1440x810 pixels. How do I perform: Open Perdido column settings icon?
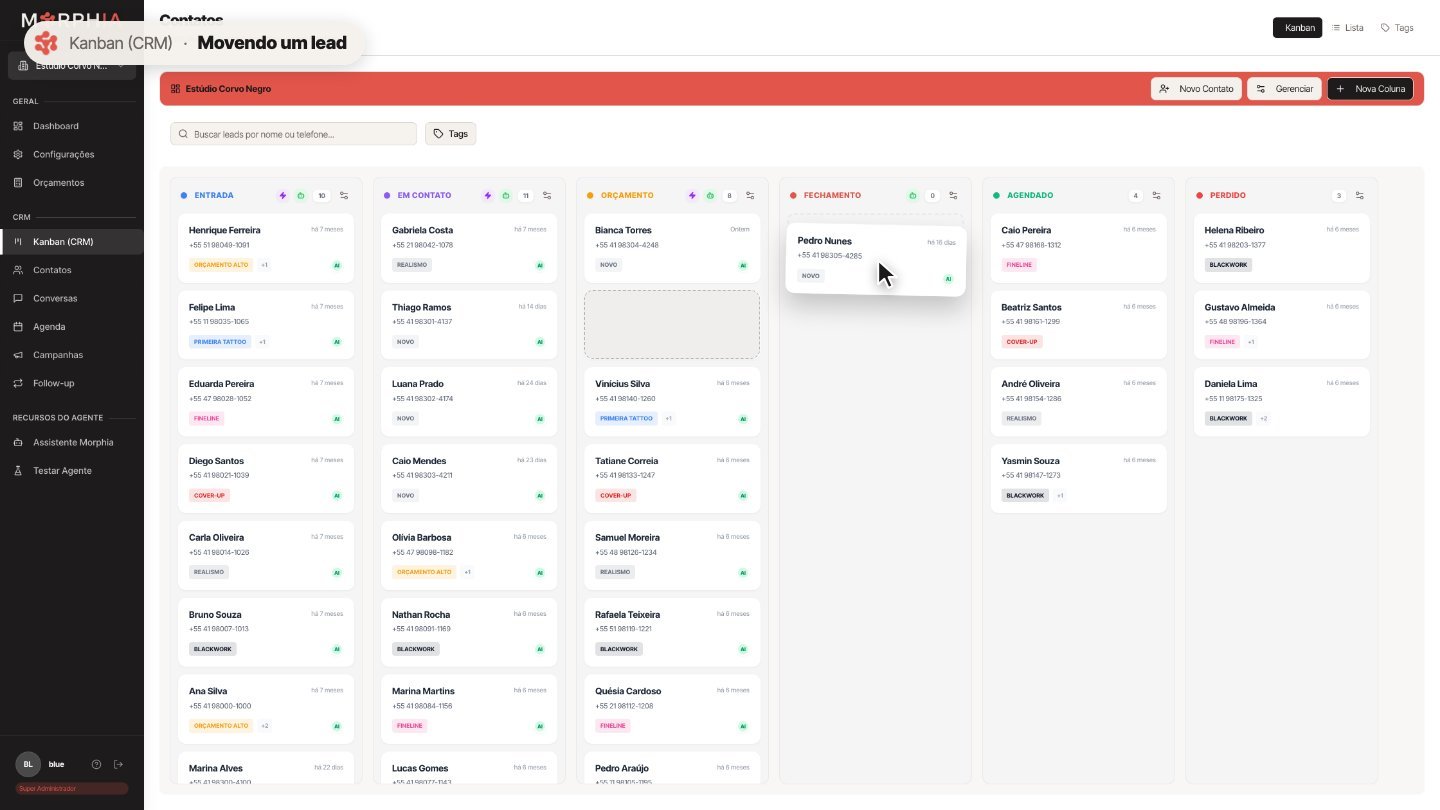(1359, 196)
